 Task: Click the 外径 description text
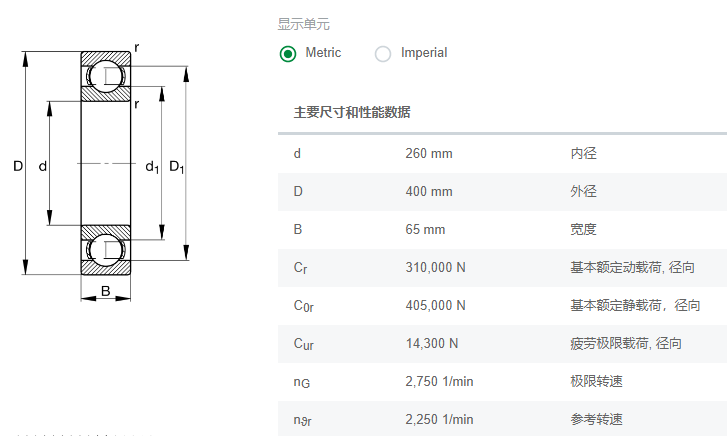(583, 192)
